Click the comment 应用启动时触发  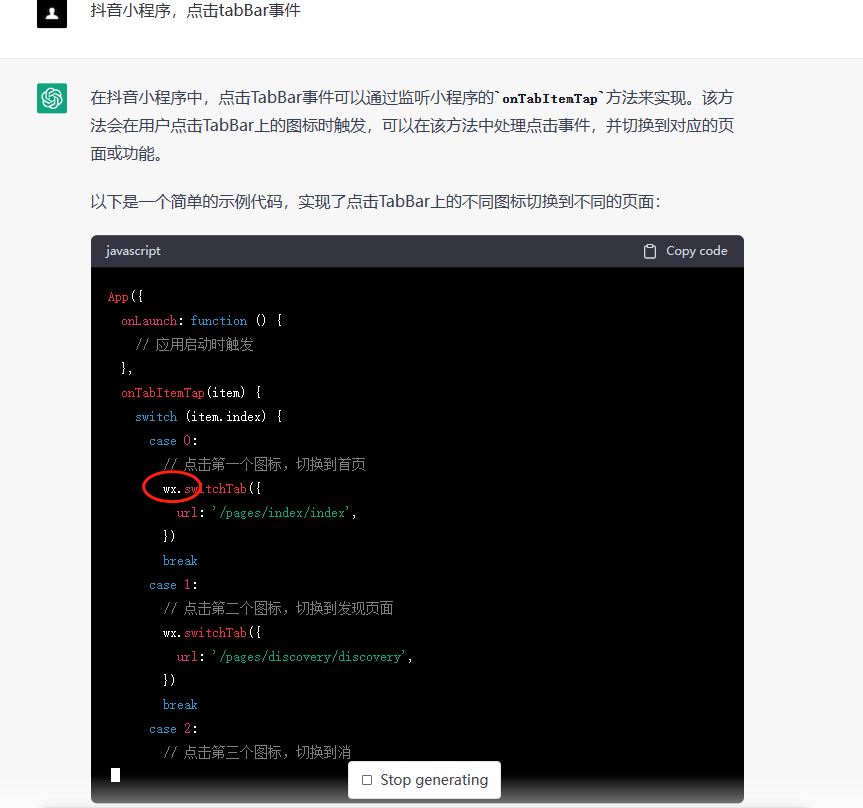pyautogui.click(x=194, y=345)
